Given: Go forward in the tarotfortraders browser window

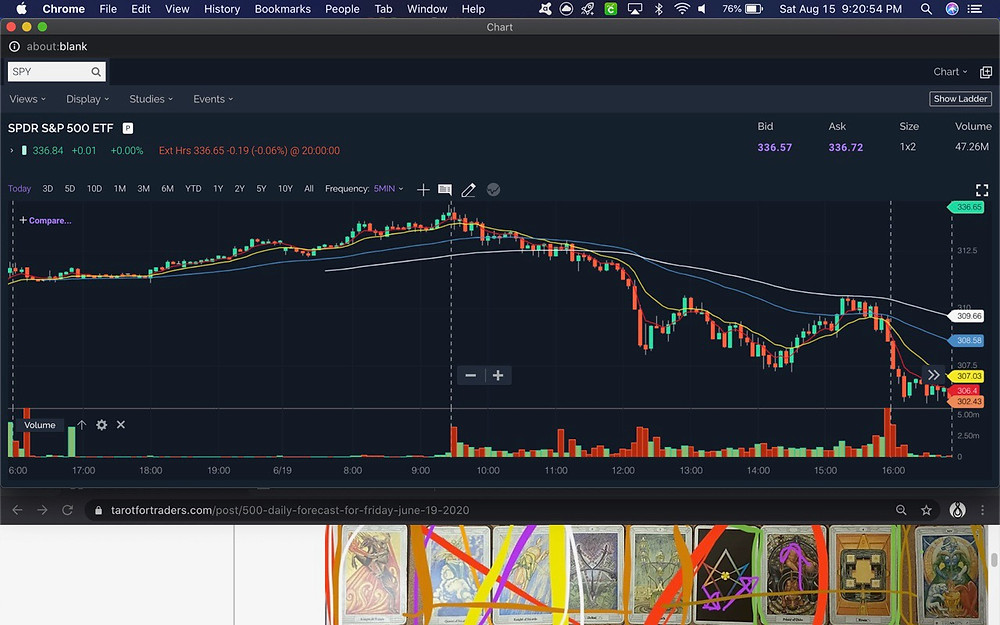Looking at the screenshot, I should [42, 510].
